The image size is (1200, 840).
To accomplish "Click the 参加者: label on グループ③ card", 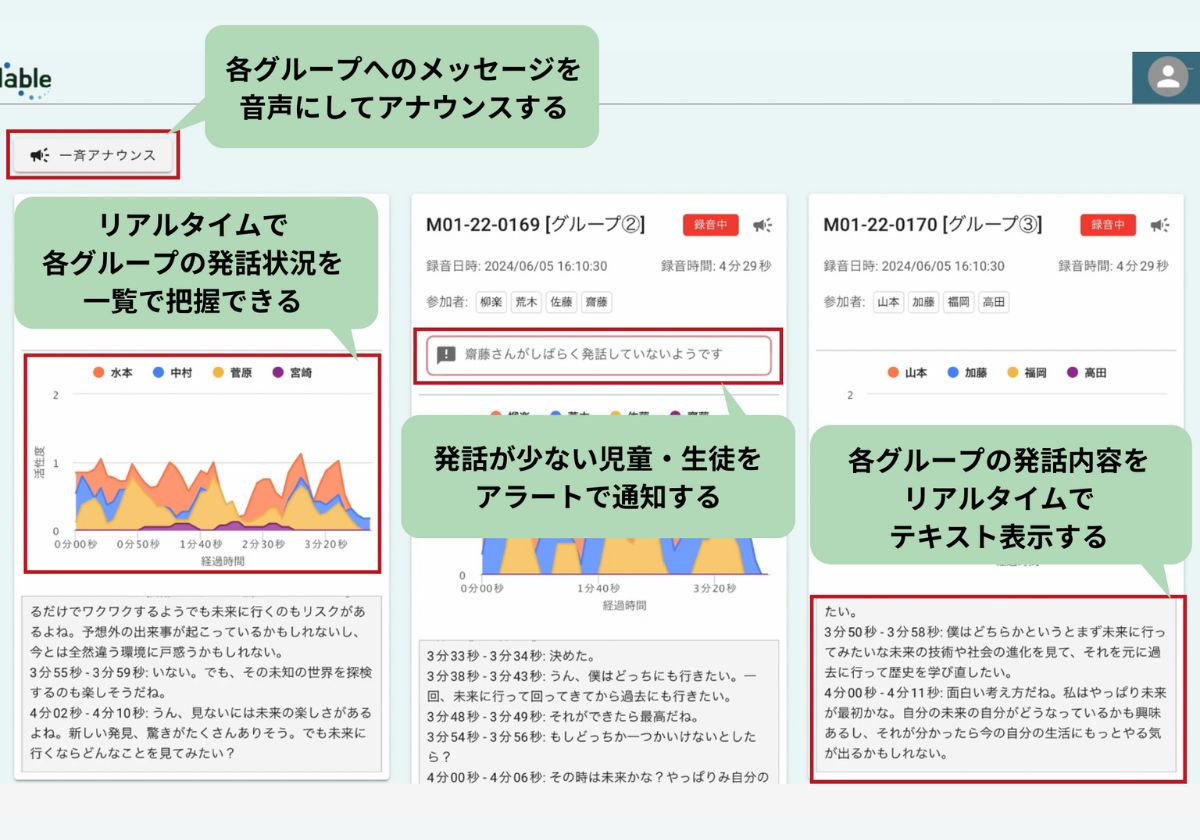I will click(x=845, y=302).
